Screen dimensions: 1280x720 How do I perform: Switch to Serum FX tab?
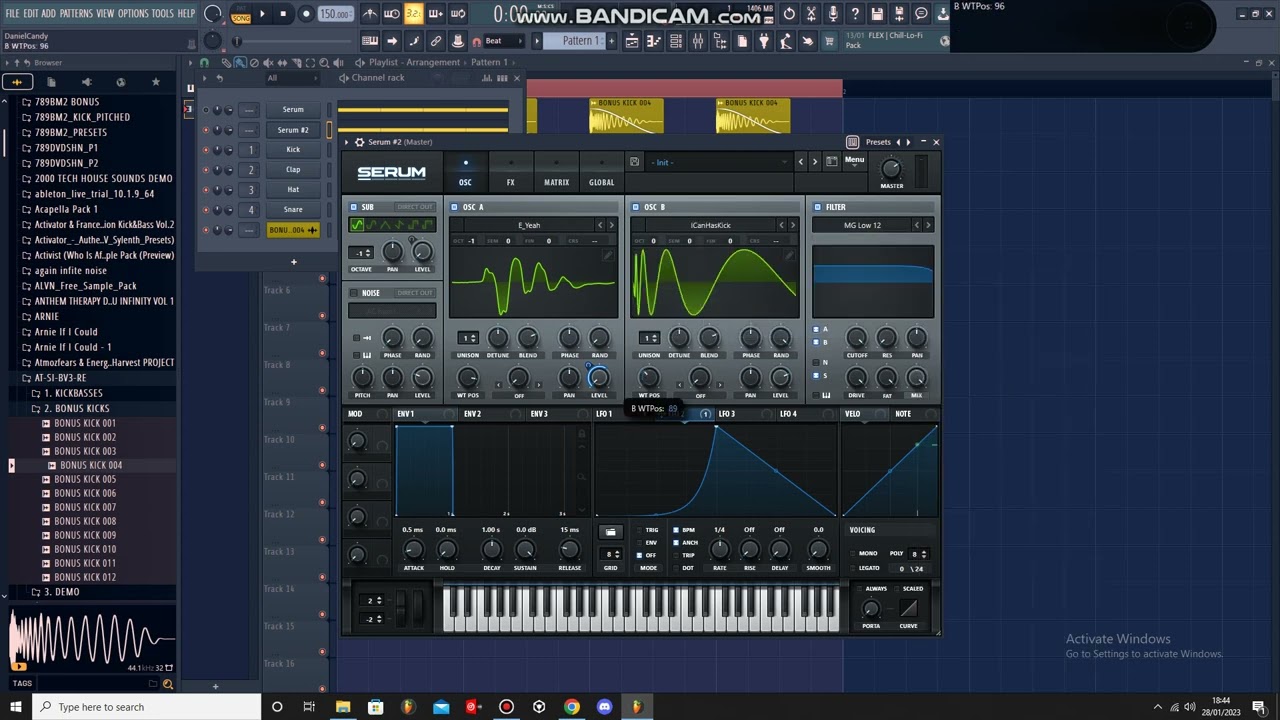click(x=510, y=174)
